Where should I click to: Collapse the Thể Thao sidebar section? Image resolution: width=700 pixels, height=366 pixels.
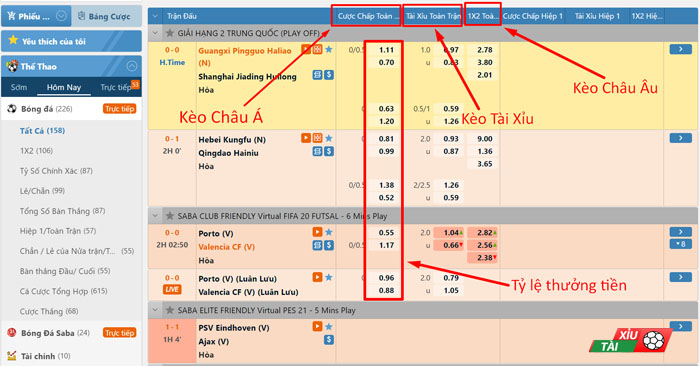coord(132,66)
